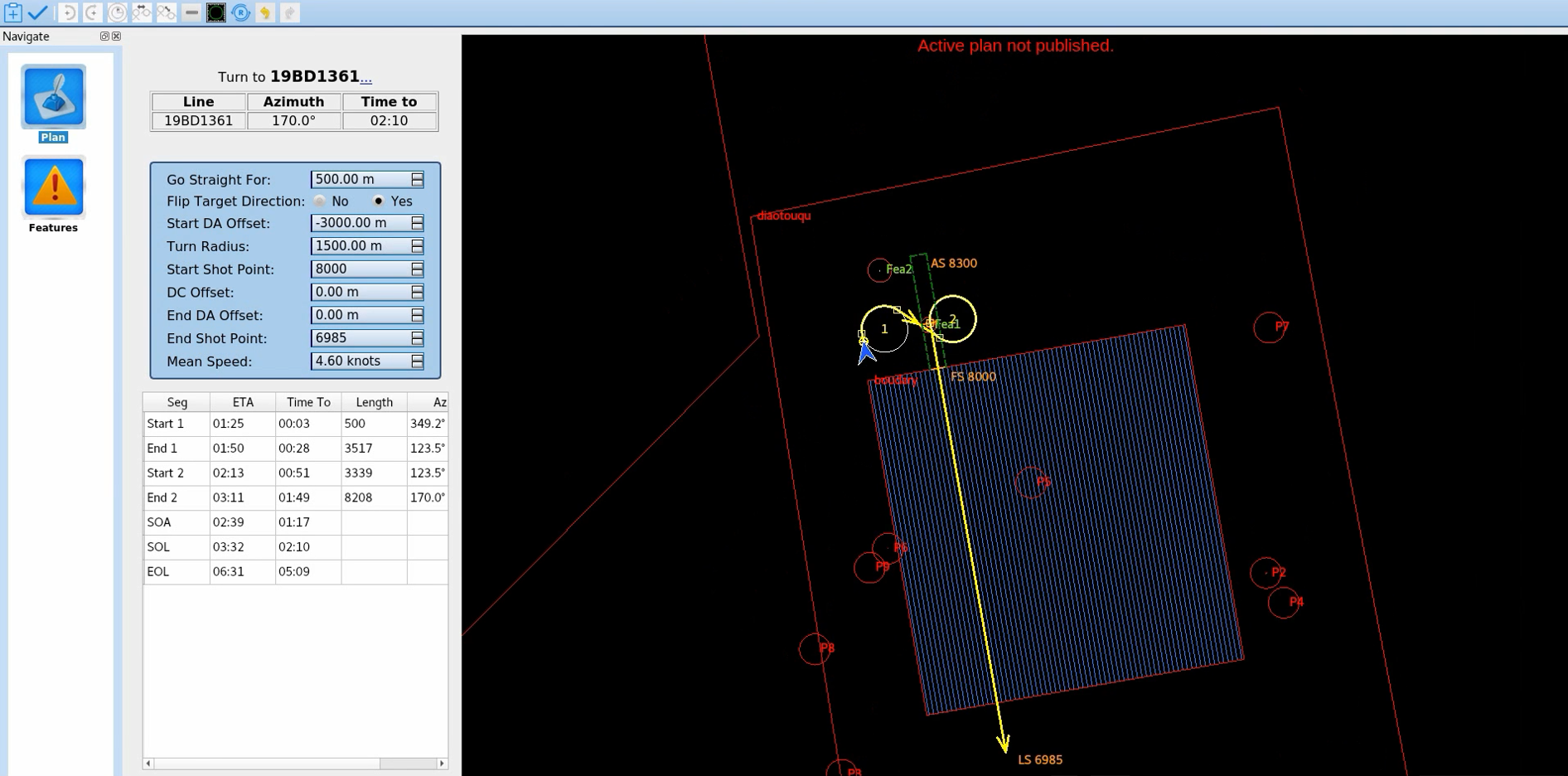Click the yellow undo arrow icon
1568x776 pixels.
pos(265,12)
